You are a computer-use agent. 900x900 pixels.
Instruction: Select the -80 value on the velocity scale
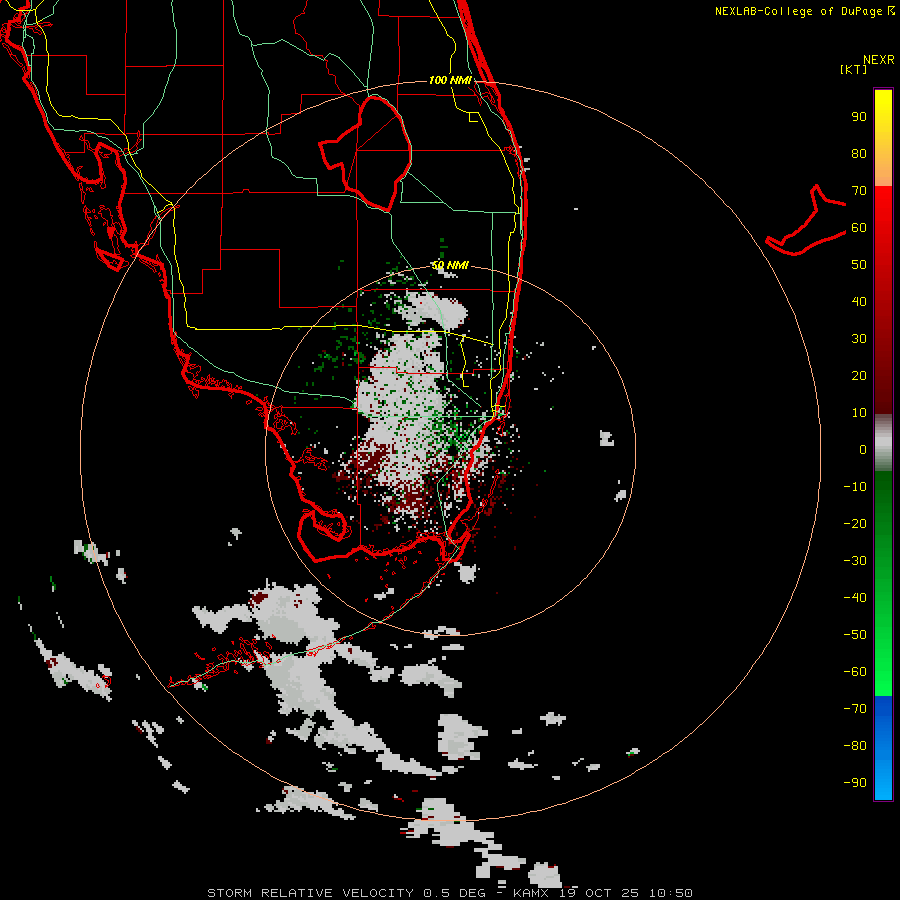tap(855, 746)
